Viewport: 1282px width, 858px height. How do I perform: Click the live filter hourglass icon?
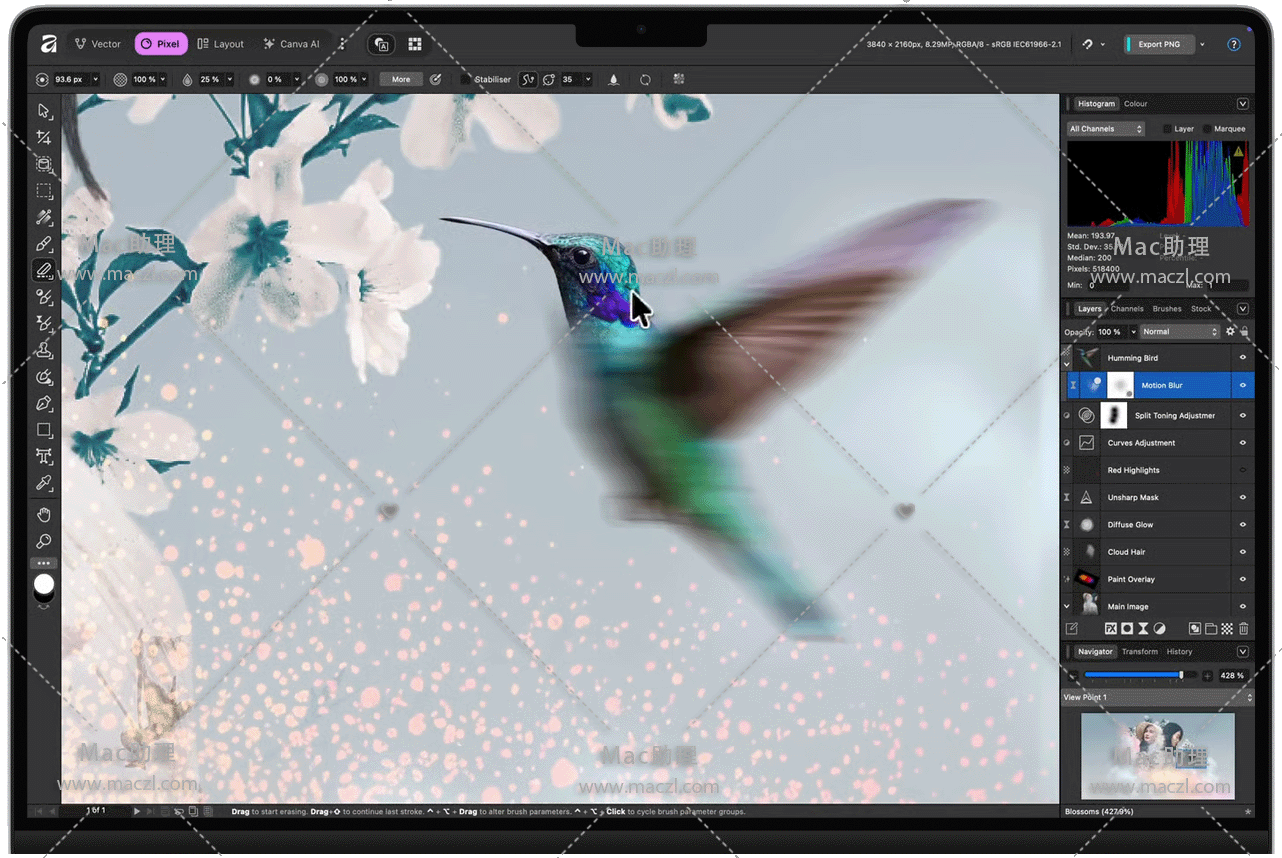pyautogui.click(x=1143, y=629)
